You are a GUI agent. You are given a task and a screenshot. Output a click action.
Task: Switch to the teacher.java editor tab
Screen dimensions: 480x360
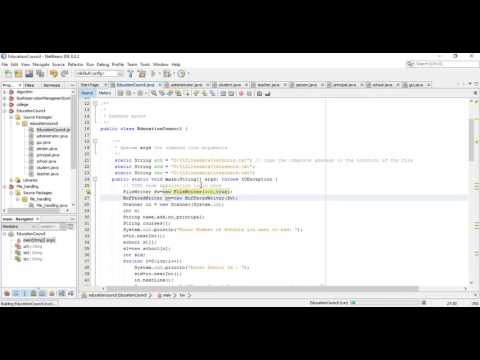click(268, 85)
